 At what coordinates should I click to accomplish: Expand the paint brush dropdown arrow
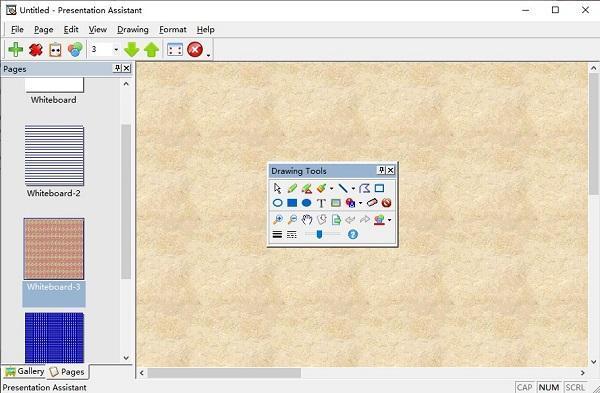[x=331, y=188]
